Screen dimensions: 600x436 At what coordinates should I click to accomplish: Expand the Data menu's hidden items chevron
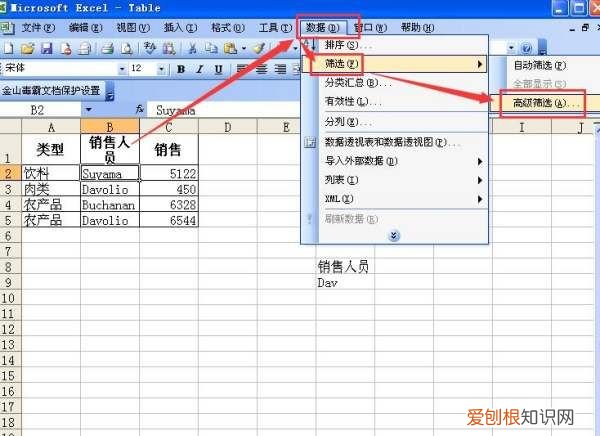click(394, 236)
